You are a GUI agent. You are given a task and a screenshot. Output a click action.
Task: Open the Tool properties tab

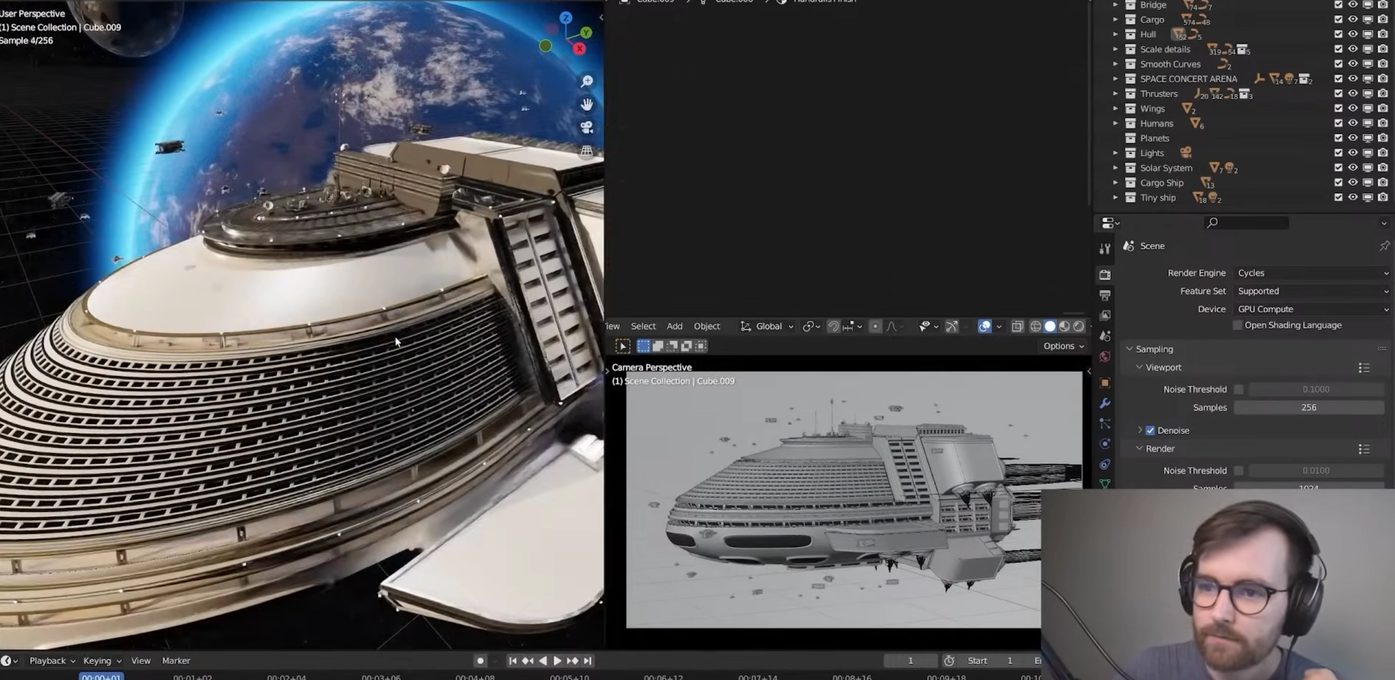coord(1105,249)
